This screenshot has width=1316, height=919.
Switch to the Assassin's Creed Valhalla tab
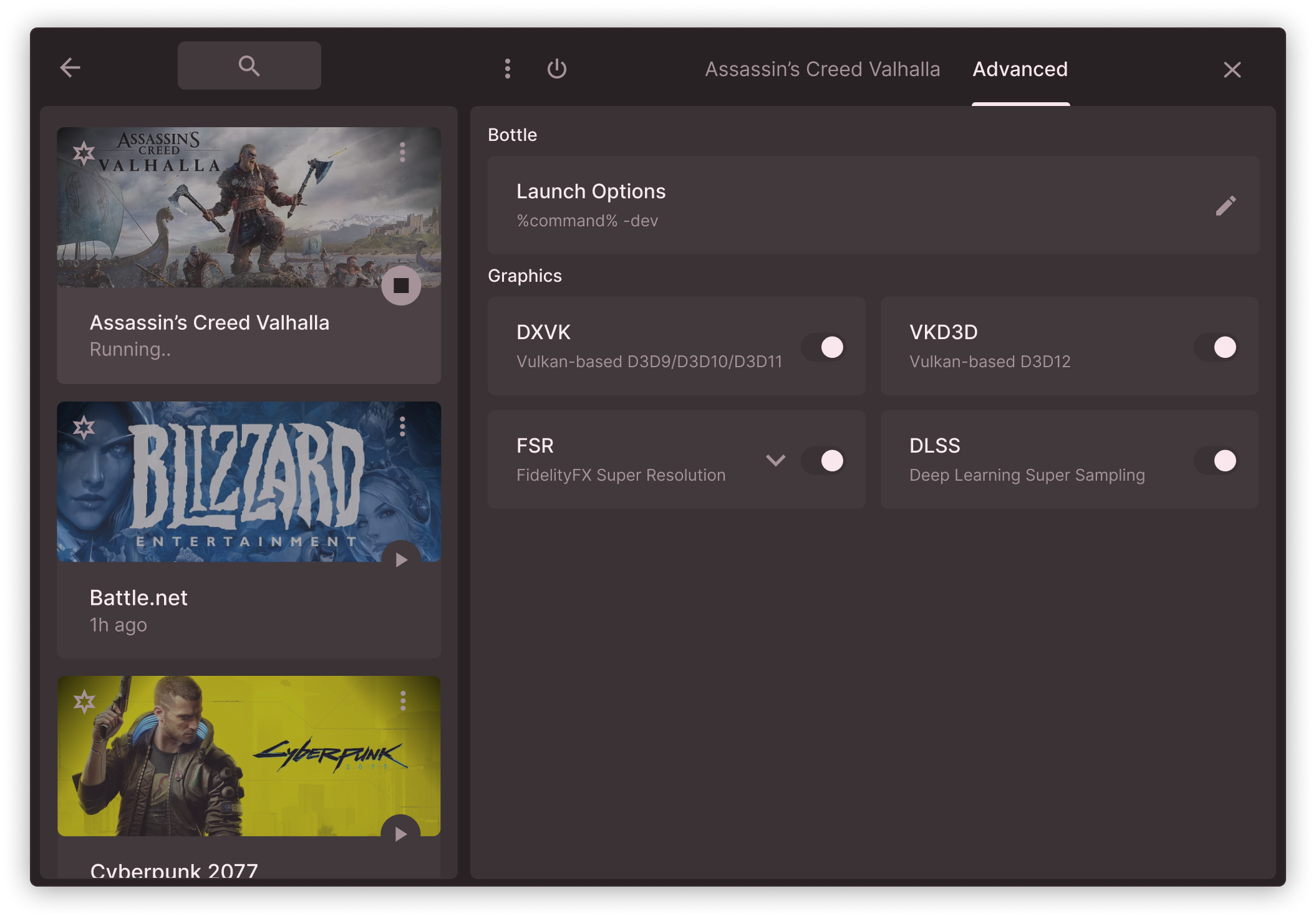click(822, 69)
